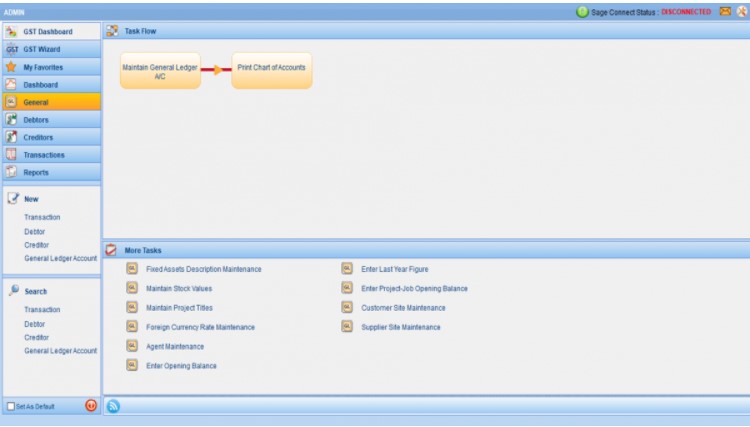This screenshot has height=427, width=750.
Task: Enable the Set As Default checkbox
Action: (11, 407)
